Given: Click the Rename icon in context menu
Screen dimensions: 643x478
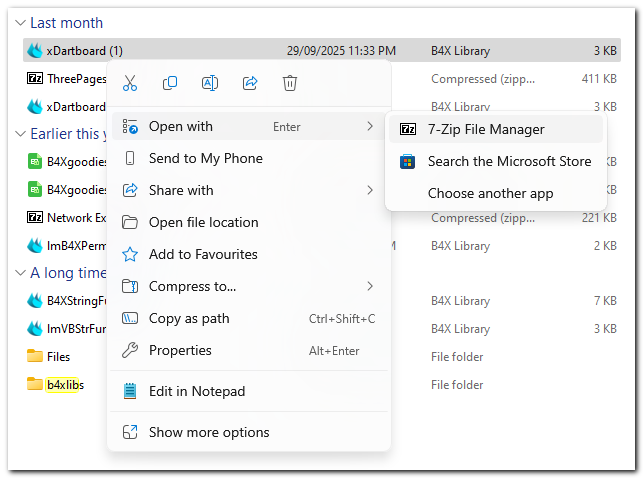Looking at the screenshot, I should (x=210, y=83).
